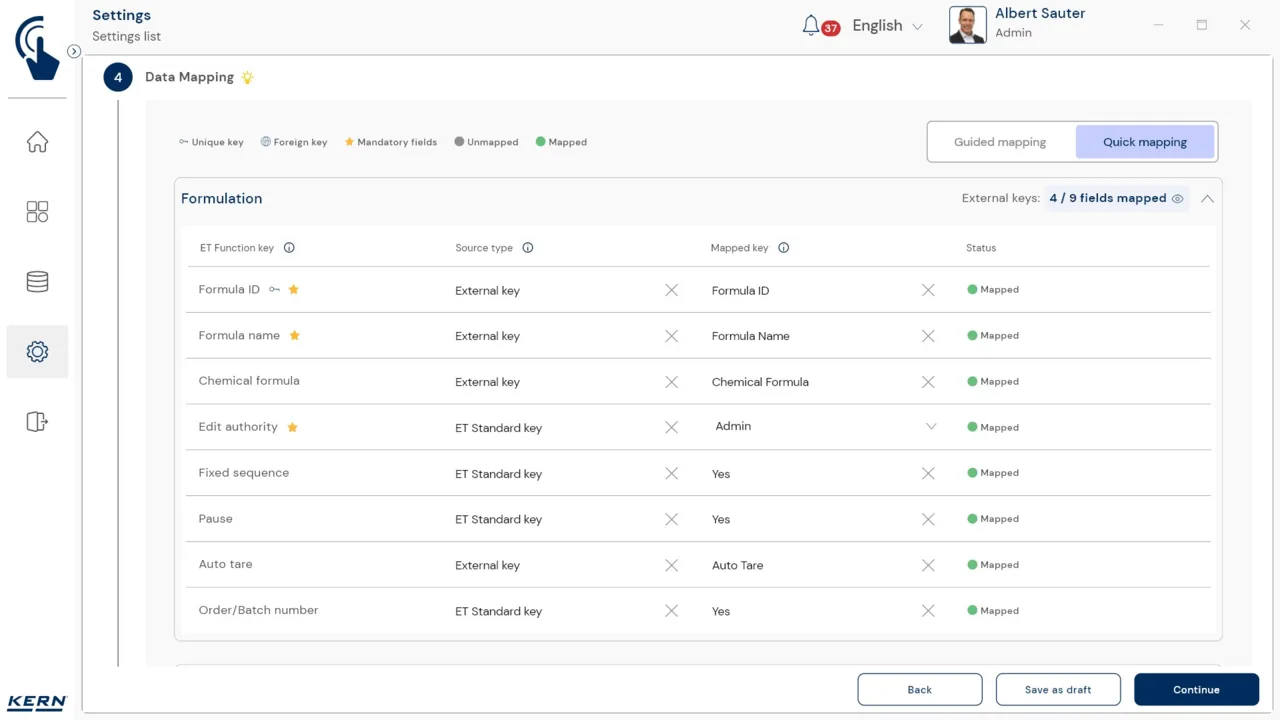The width and height of the screenshot is (1280, 720).
Task: Clear source type for Auto tare row
Action: pyautogui.click(x=672, y=565)
